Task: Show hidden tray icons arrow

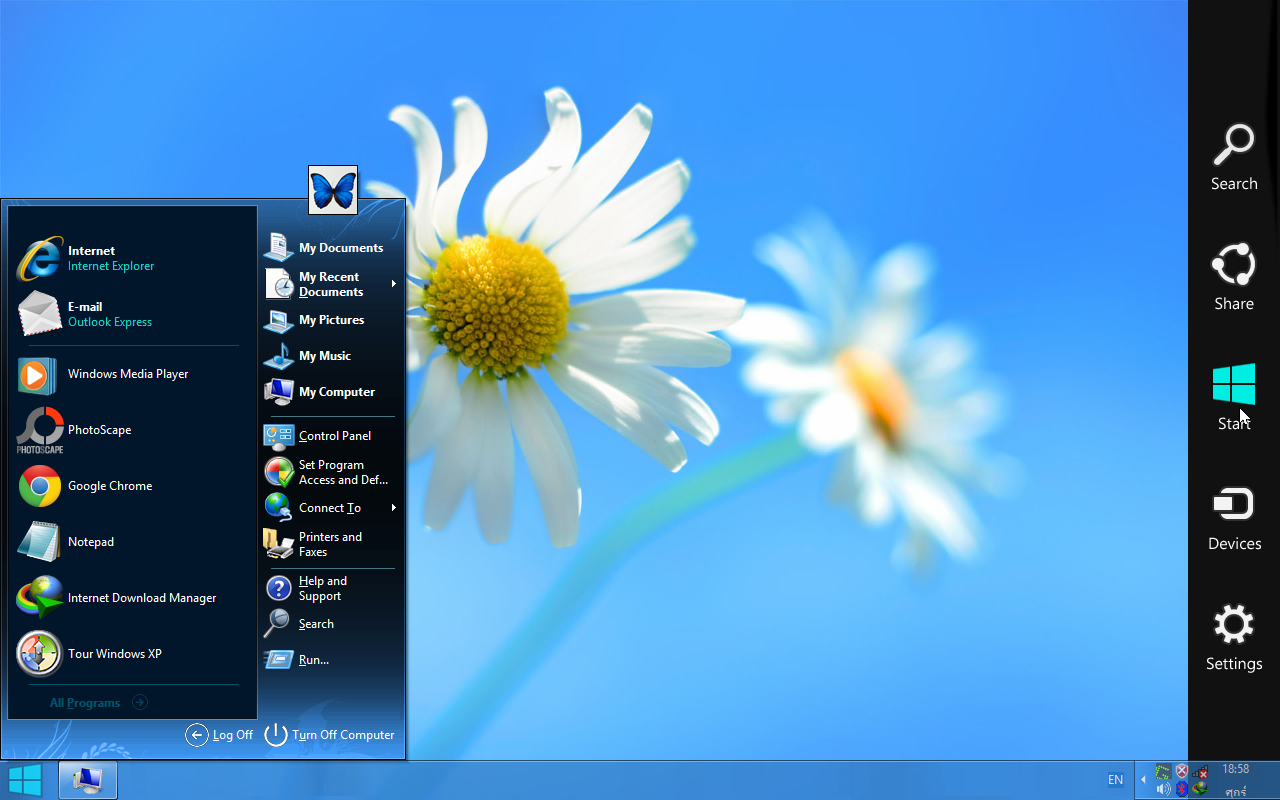Action: click(x=1143, y=780)
